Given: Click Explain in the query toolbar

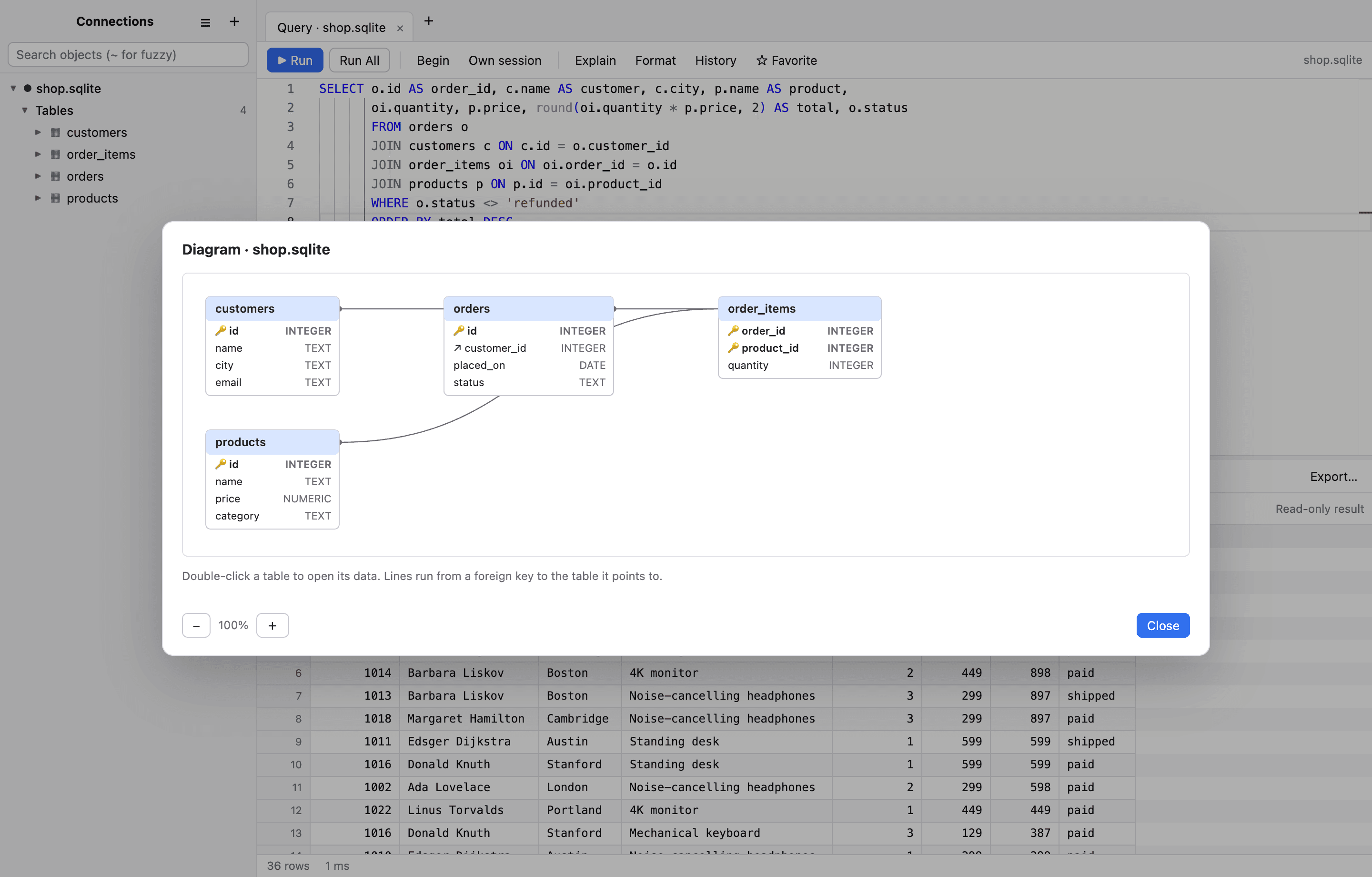Looking at the screenshot, I should (595, 61).
